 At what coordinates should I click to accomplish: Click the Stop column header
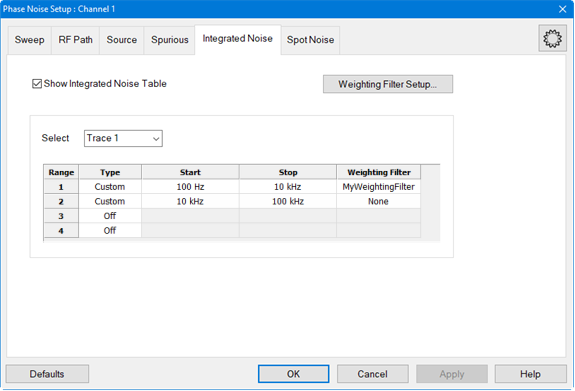pos(288,172)
